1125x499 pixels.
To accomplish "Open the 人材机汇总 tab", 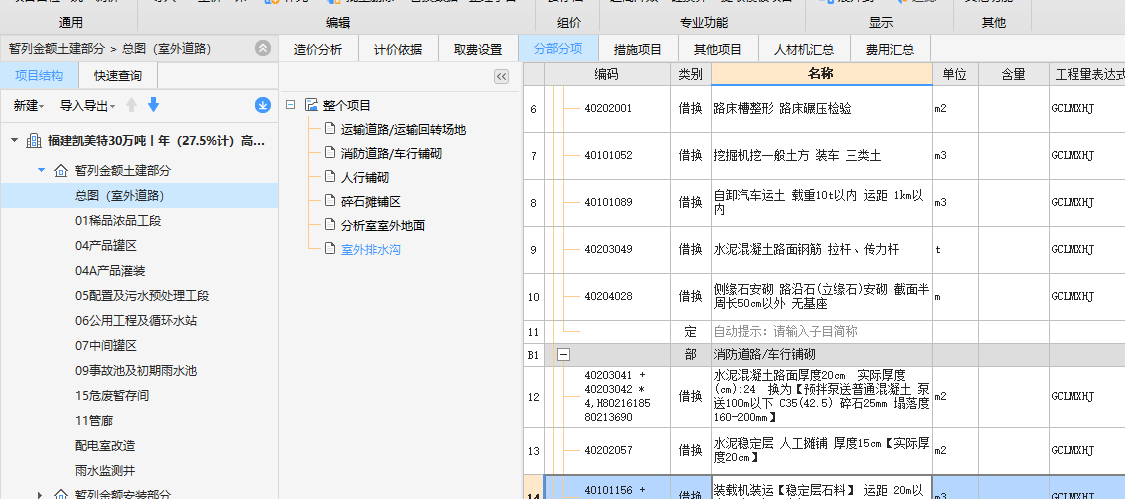I will pyautogui.click(x=804, y=50).
